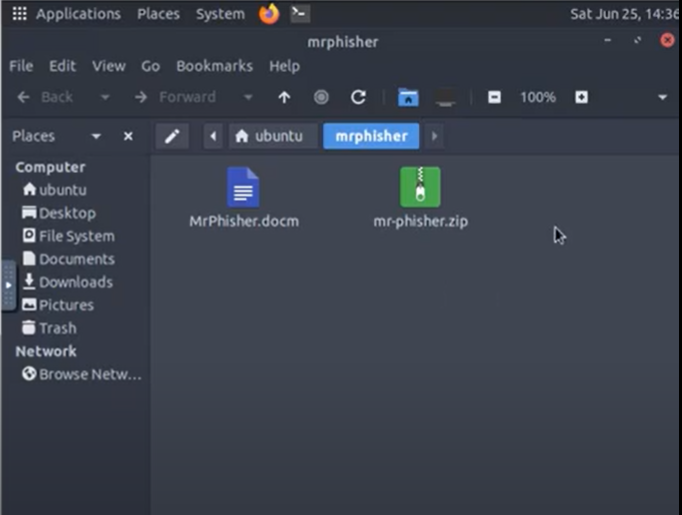Close the mrphisher window
Viewport: 682px width, 515px height.
(667, 40)
